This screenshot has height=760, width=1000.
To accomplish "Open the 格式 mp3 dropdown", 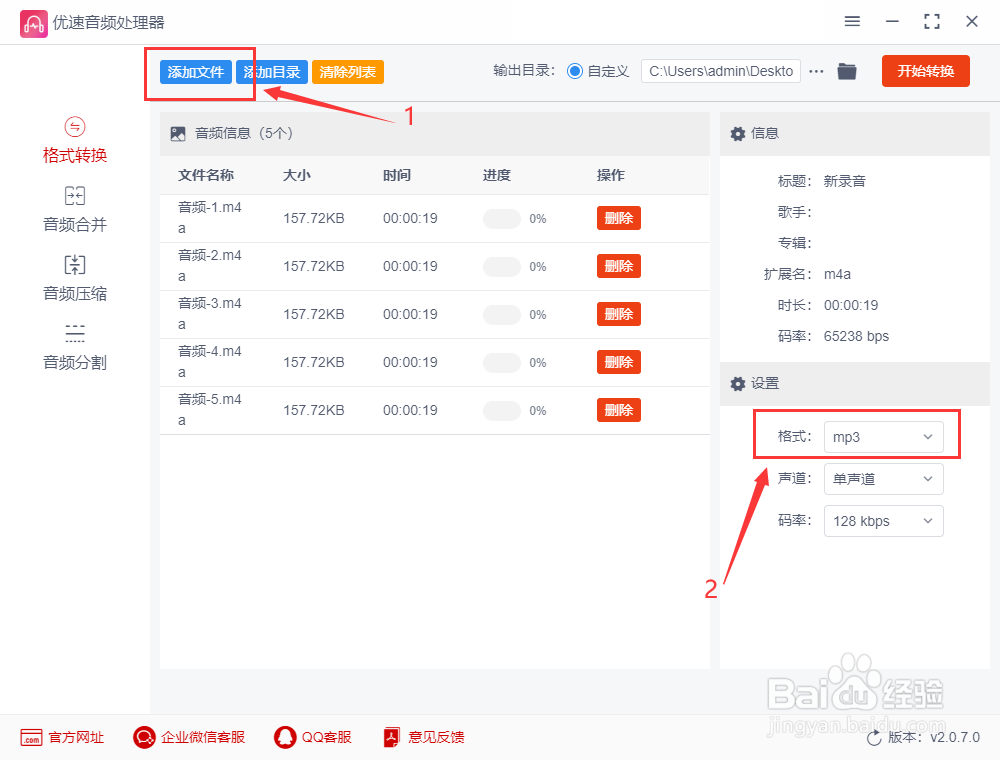I will [x=883, y=437].
